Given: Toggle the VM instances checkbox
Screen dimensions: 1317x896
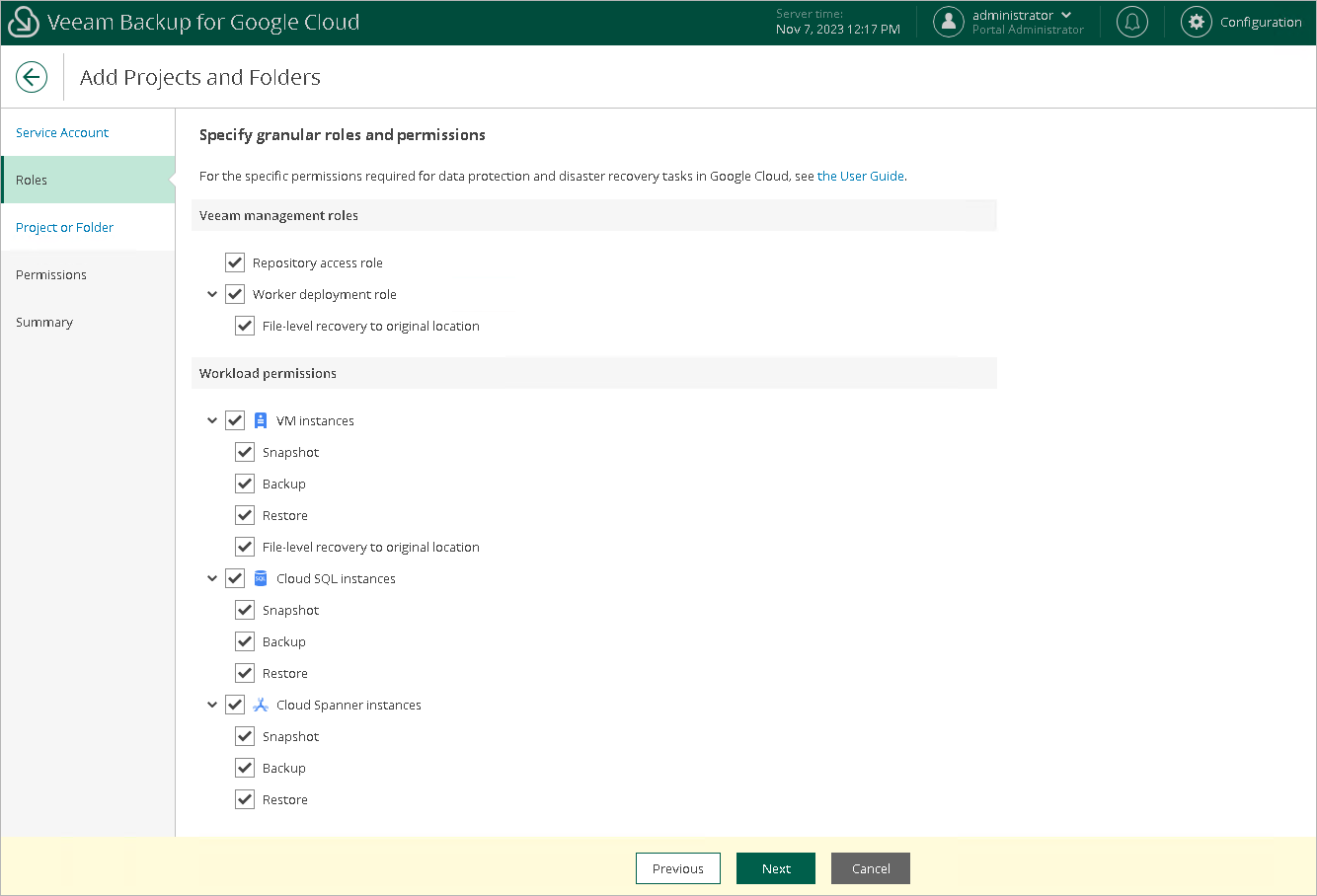Looking at the screenshot, I should (235, 420).
